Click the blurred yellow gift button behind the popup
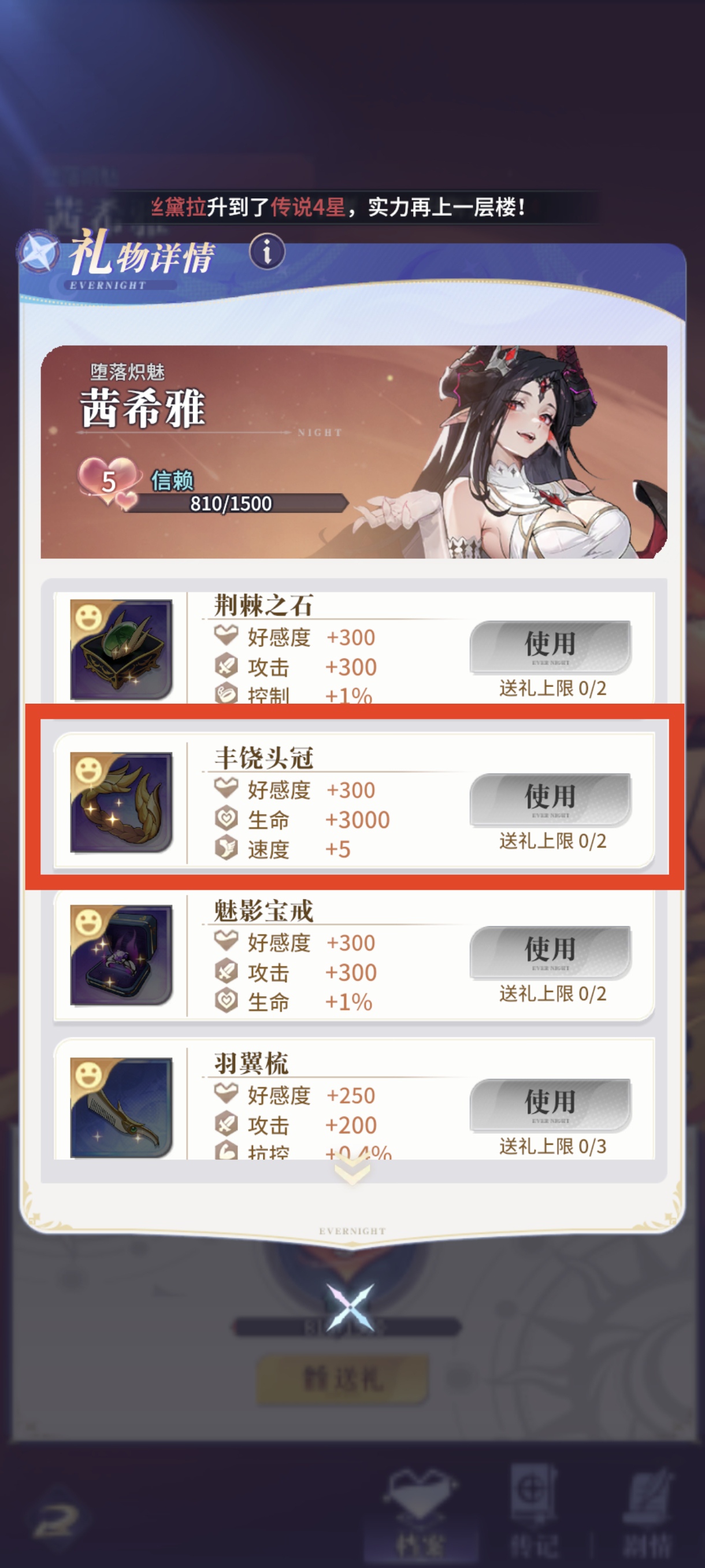 pyautogui.click(x=344, y=1380)
